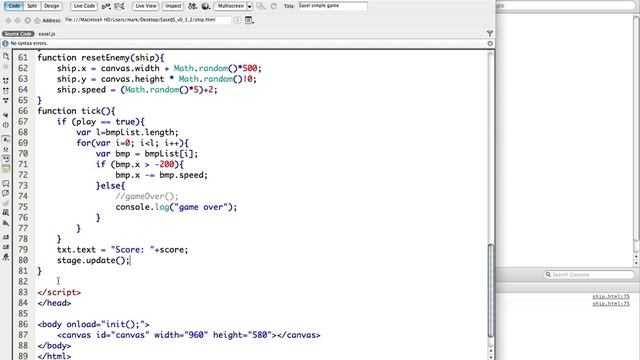Image resolution: width=640 pixels, height=360 pixels.
Task: Click code line "function tick(){"
Action: pos(76,111)
